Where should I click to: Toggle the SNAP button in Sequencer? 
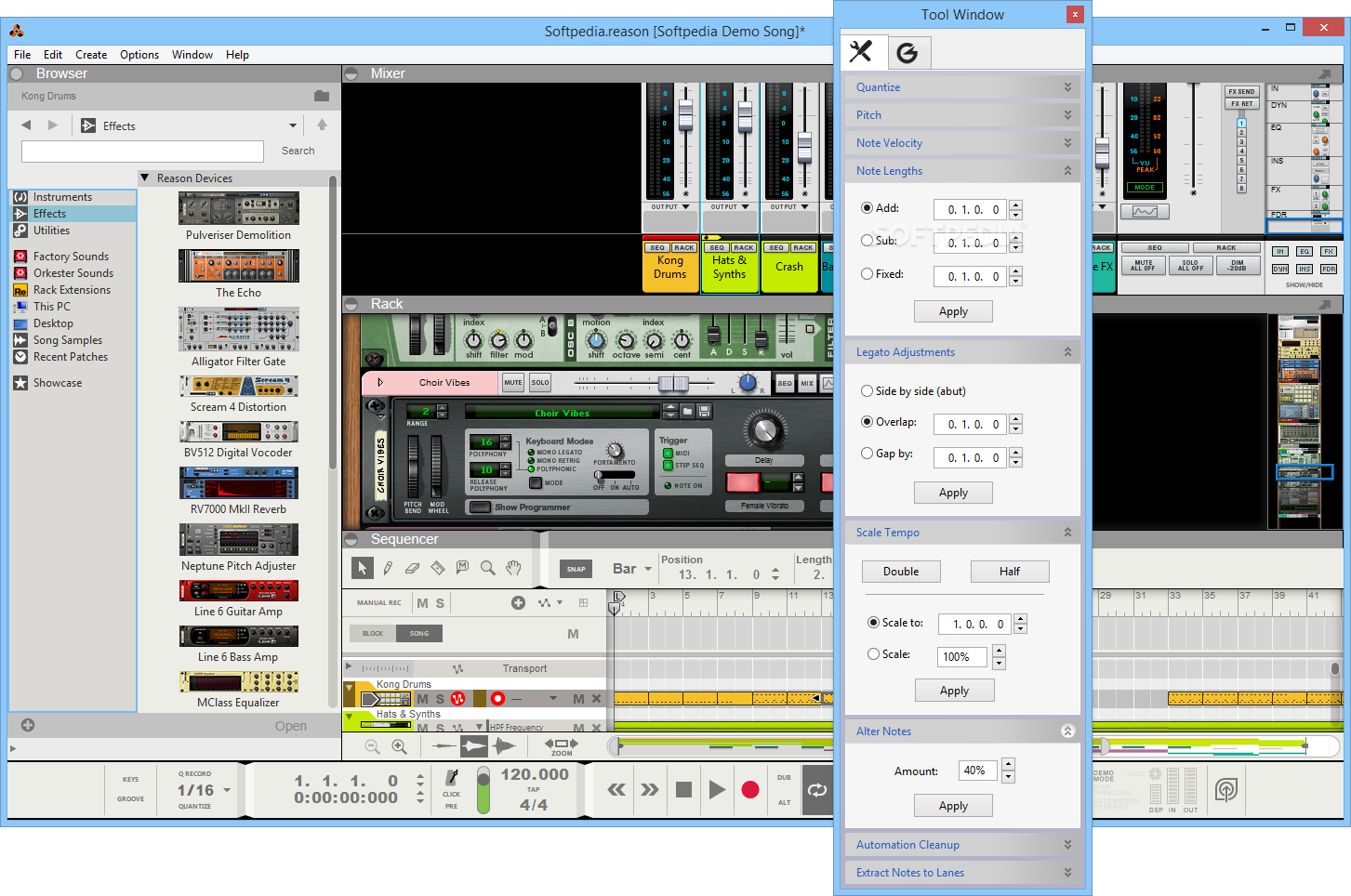point(576,569)
